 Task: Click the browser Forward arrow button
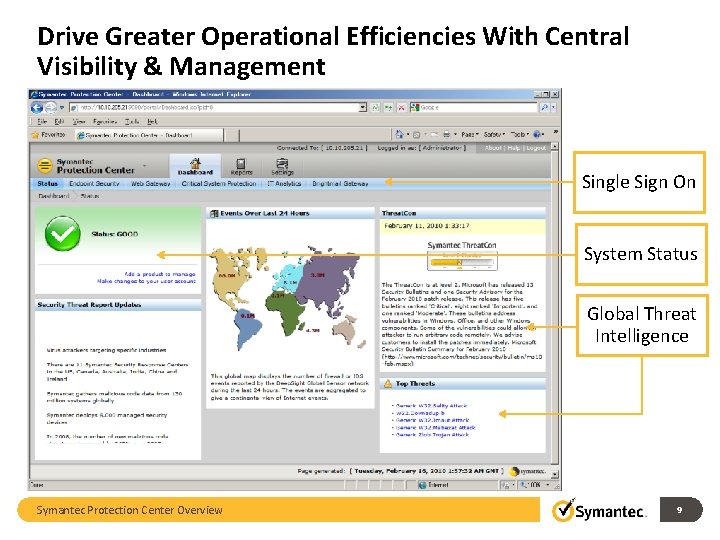[x=50, y=107]
